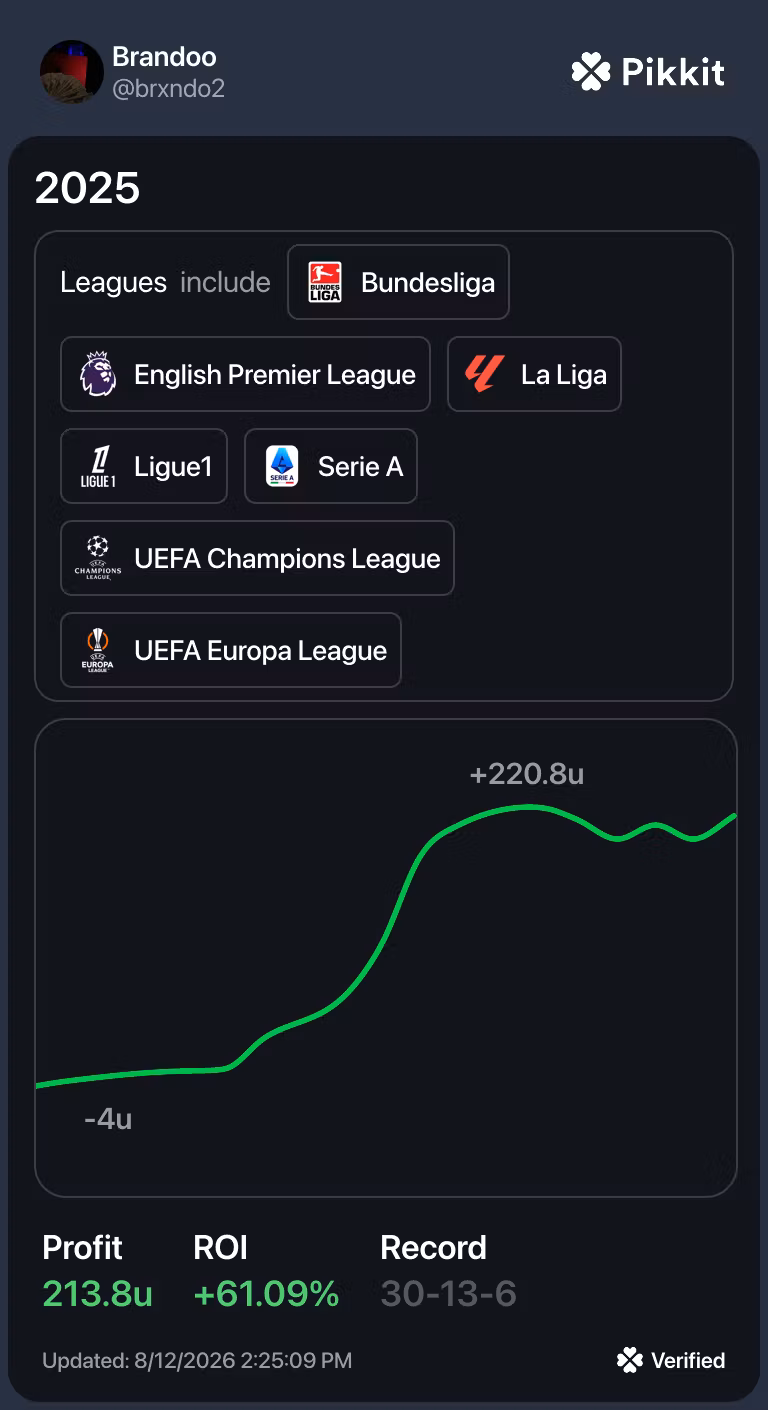Click the green profit line graph

386,945
